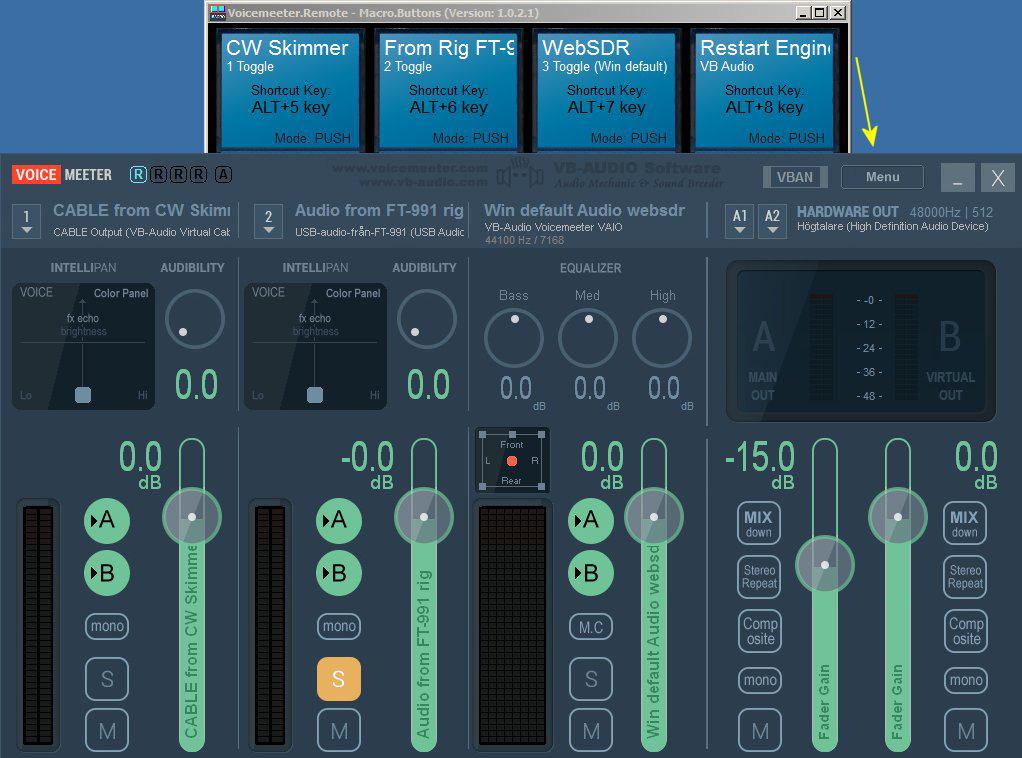1022x758 pixels.
Task: Trigger the CW Skimmer macro button
Action: (x=290, y=90)
